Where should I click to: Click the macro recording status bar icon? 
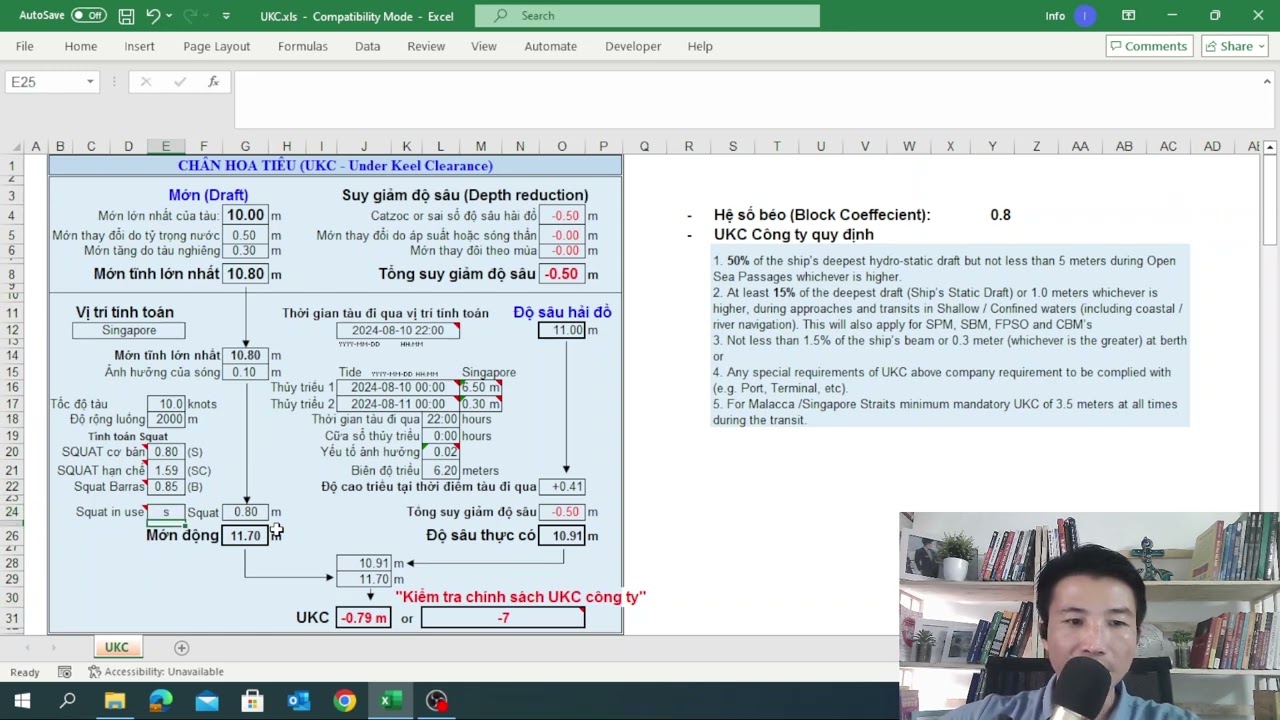coord(65,672)
